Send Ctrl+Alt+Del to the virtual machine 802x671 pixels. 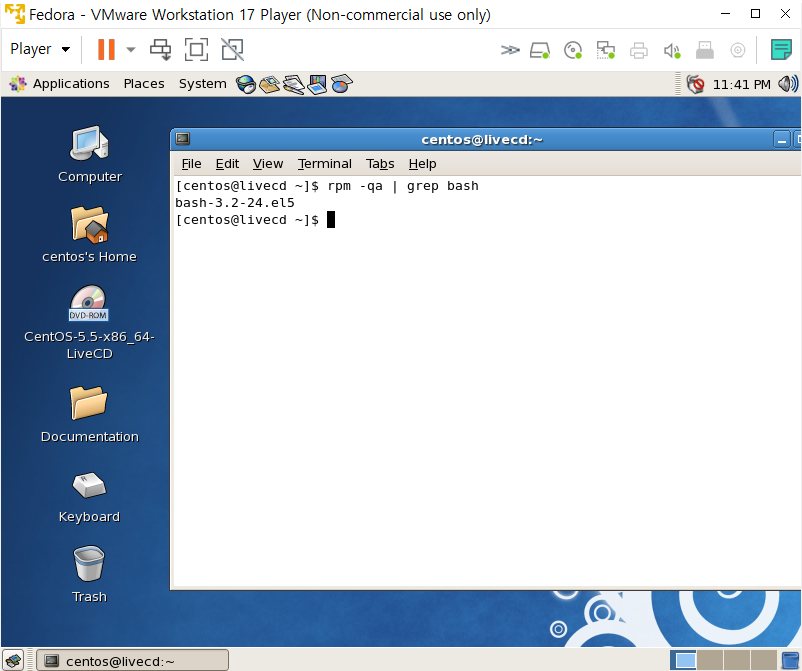[x=161, y=50]
